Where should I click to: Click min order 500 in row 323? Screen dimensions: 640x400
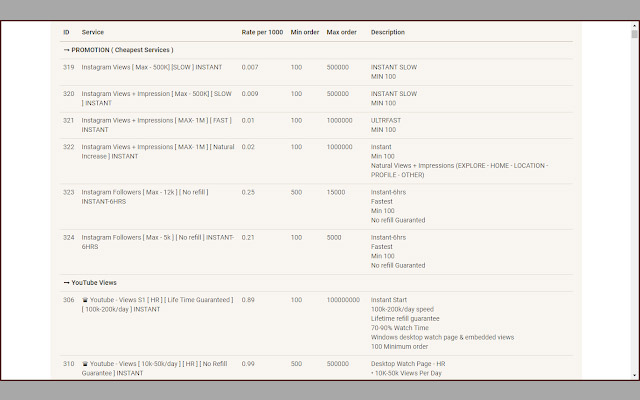(296, 192)
